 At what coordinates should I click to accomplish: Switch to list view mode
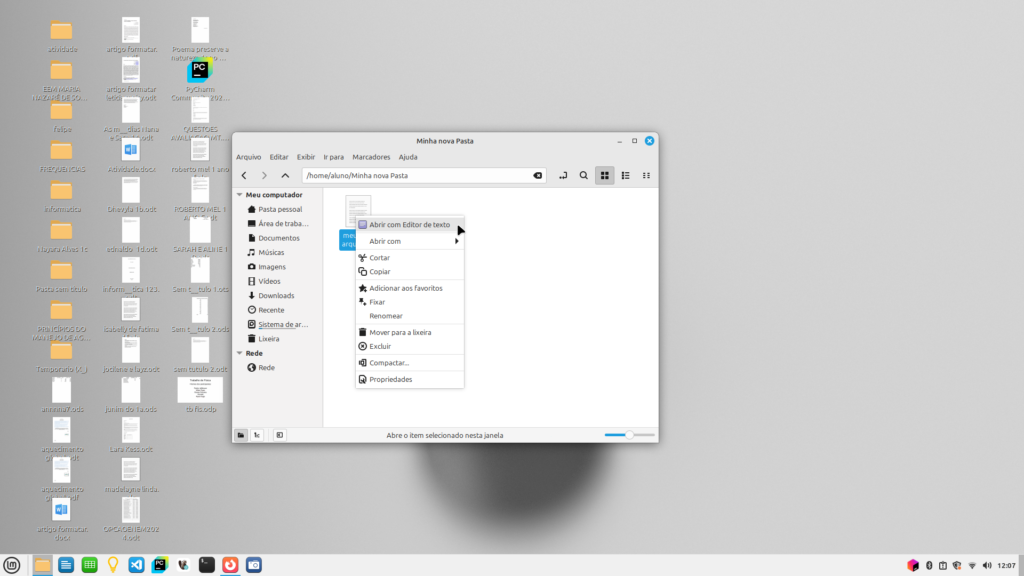(626, 176)
